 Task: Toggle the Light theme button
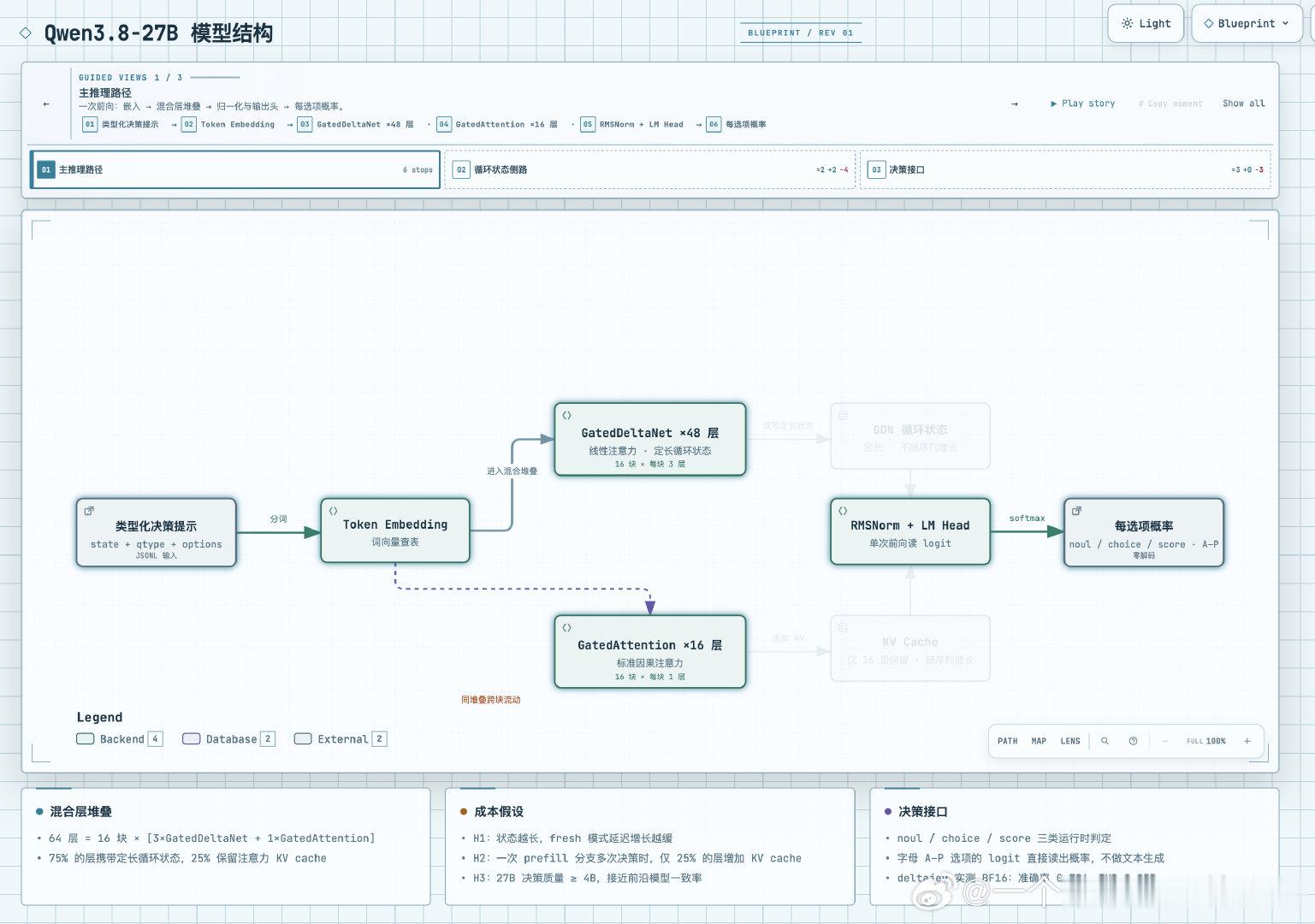coord(1146,23)
